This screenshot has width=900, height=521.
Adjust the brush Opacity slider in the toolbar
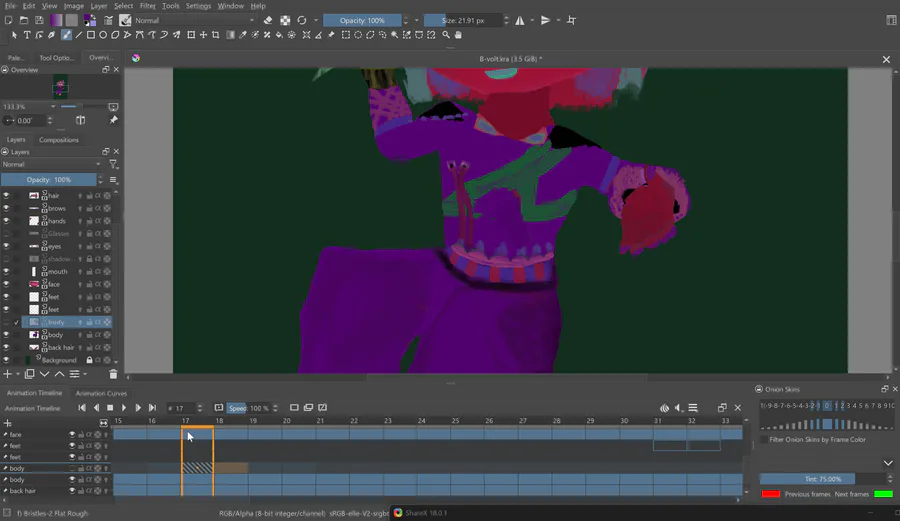(362, 20)
